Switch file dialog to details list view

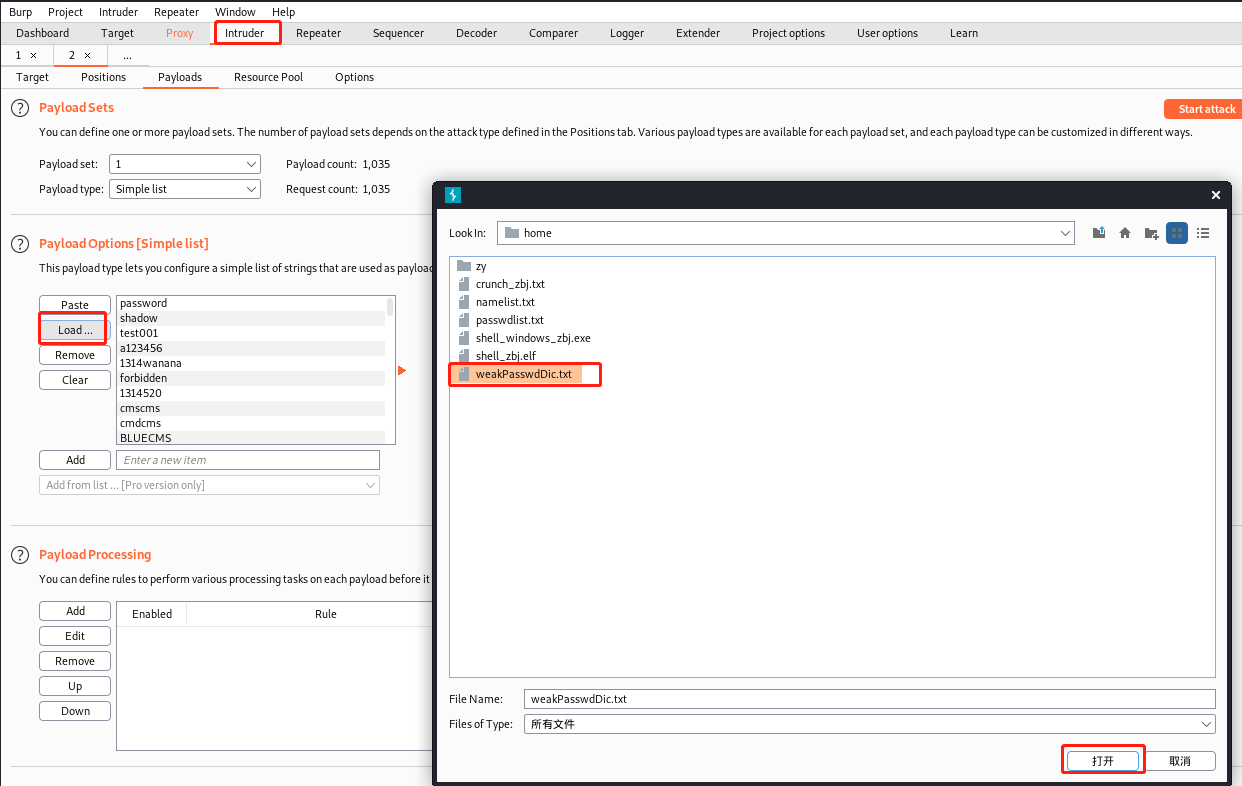coord(1203,233)
